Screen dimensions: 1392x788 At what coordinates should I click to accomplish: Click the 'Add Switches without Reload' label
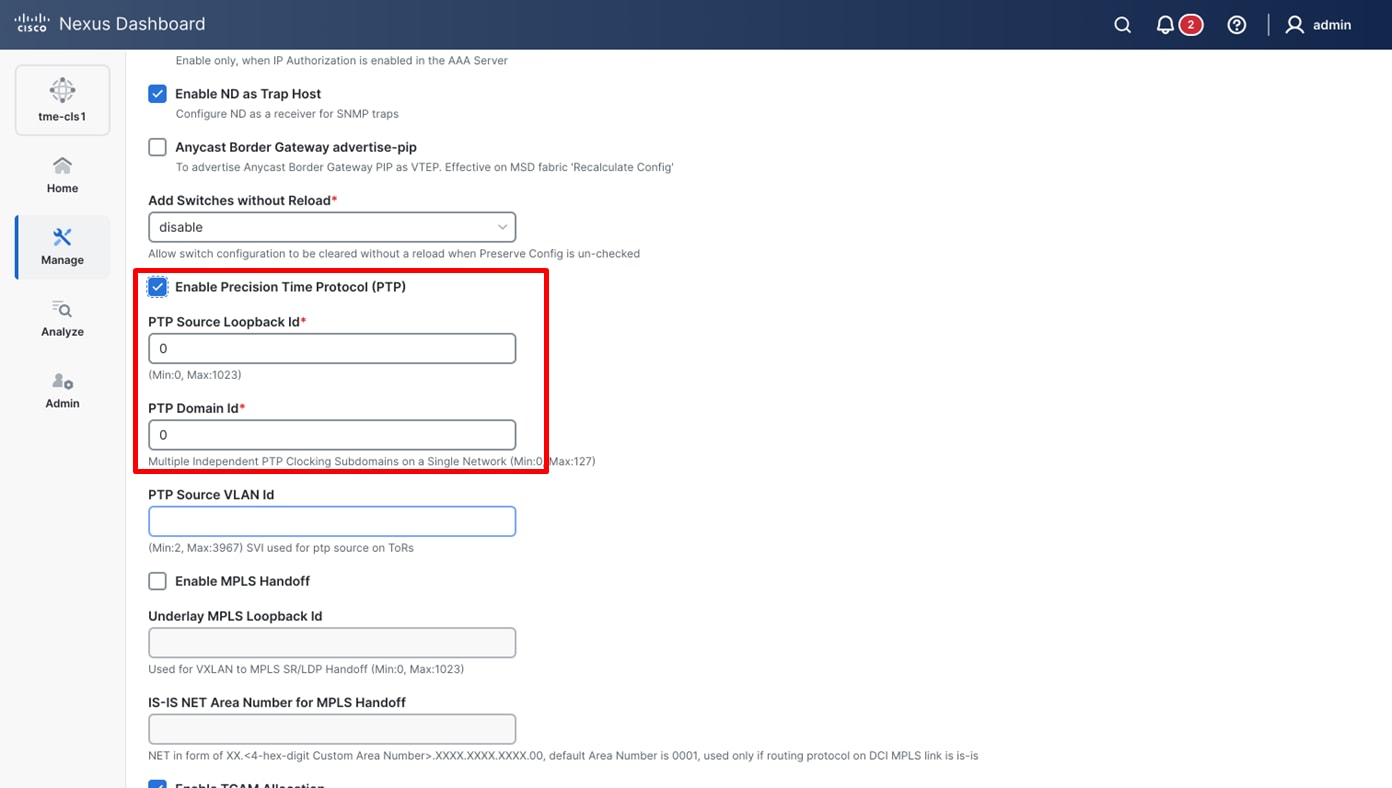coord(239,201)
